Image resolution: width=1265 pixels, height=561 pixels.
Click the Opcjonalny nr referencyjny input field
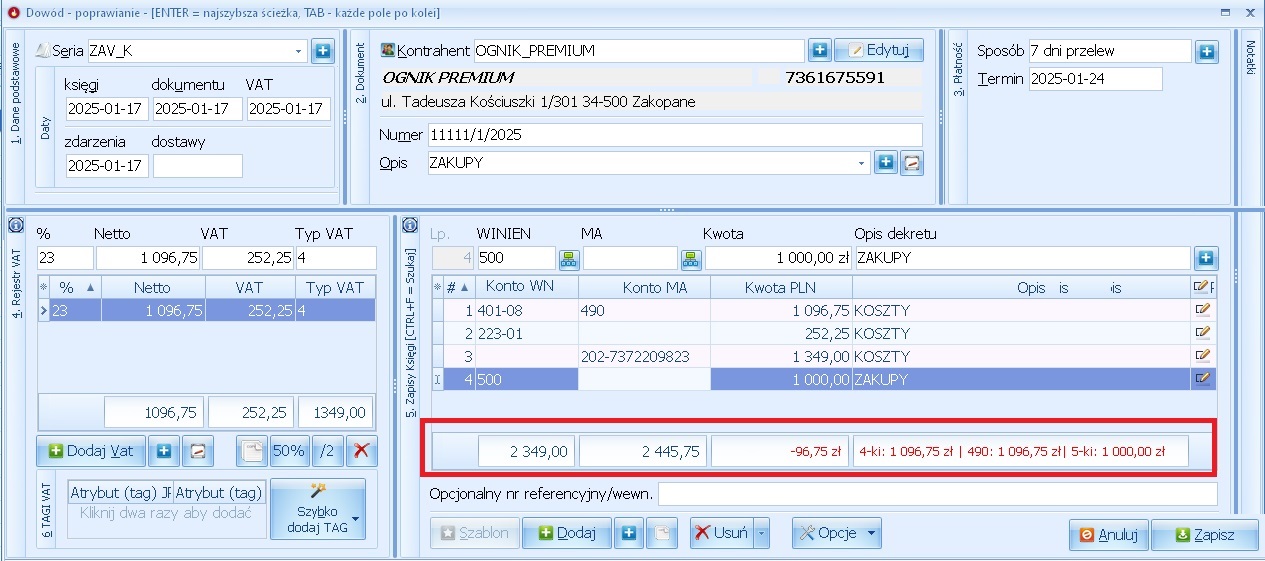pyautogui.click(x=937, y=494)
